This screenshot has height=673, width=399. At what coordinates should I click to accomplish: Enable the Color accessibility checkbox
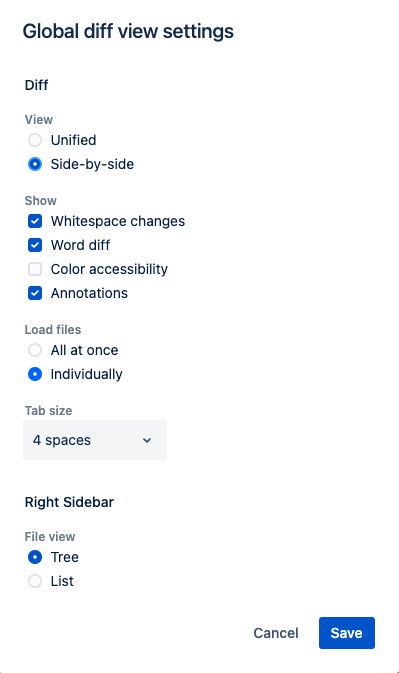point(35,269)
